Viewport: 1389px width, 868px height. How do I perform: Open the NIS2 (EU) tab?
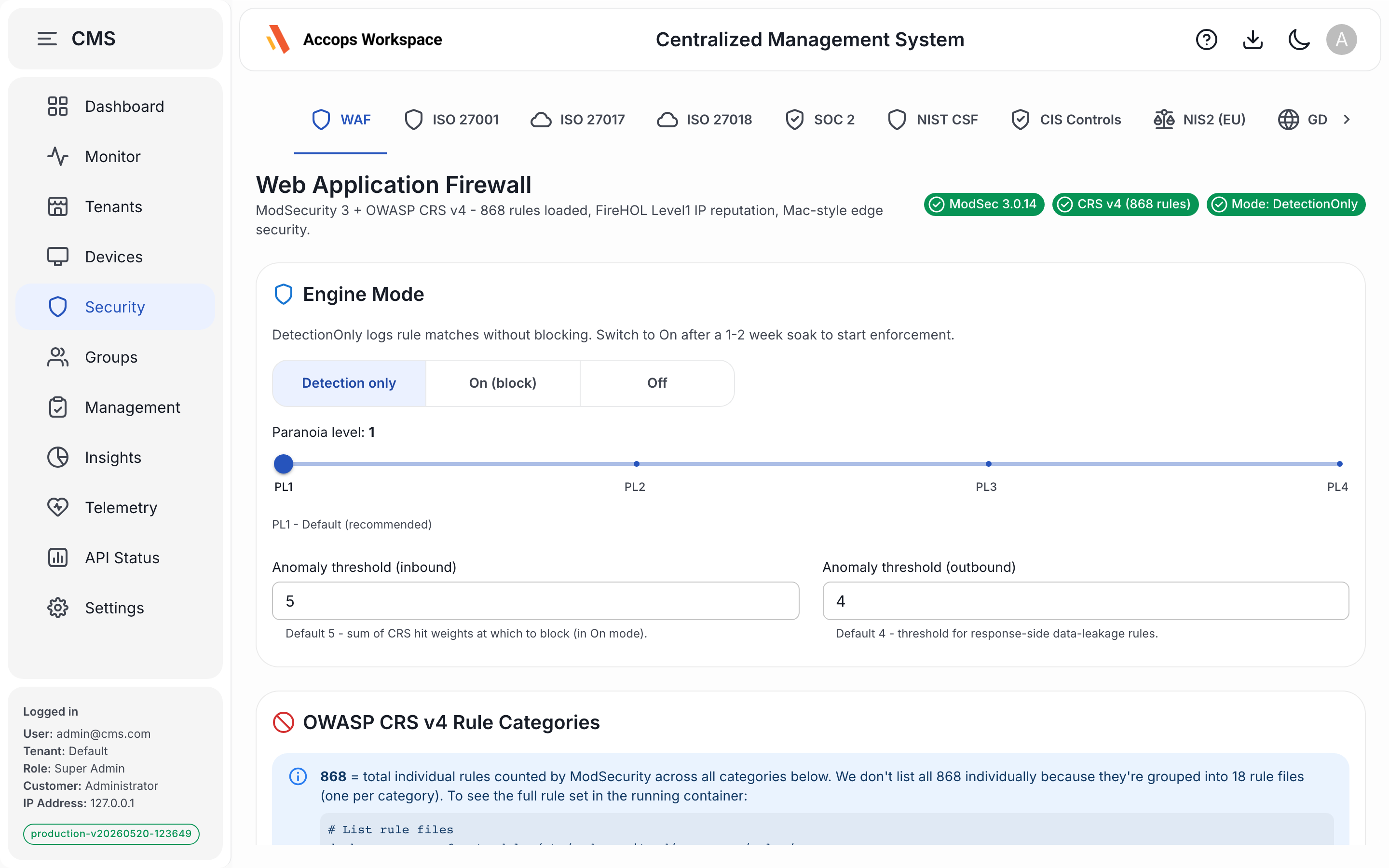point(1199,120)
